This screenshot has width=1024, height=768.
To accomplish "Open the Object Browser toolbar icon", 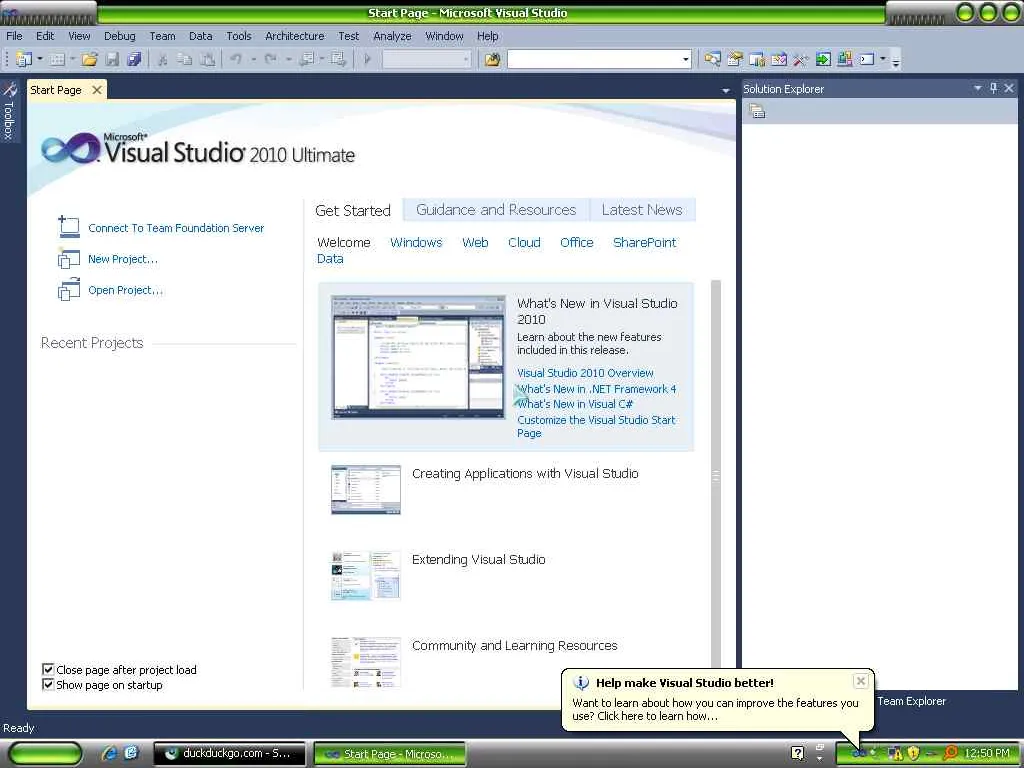I will coord(779,59).
